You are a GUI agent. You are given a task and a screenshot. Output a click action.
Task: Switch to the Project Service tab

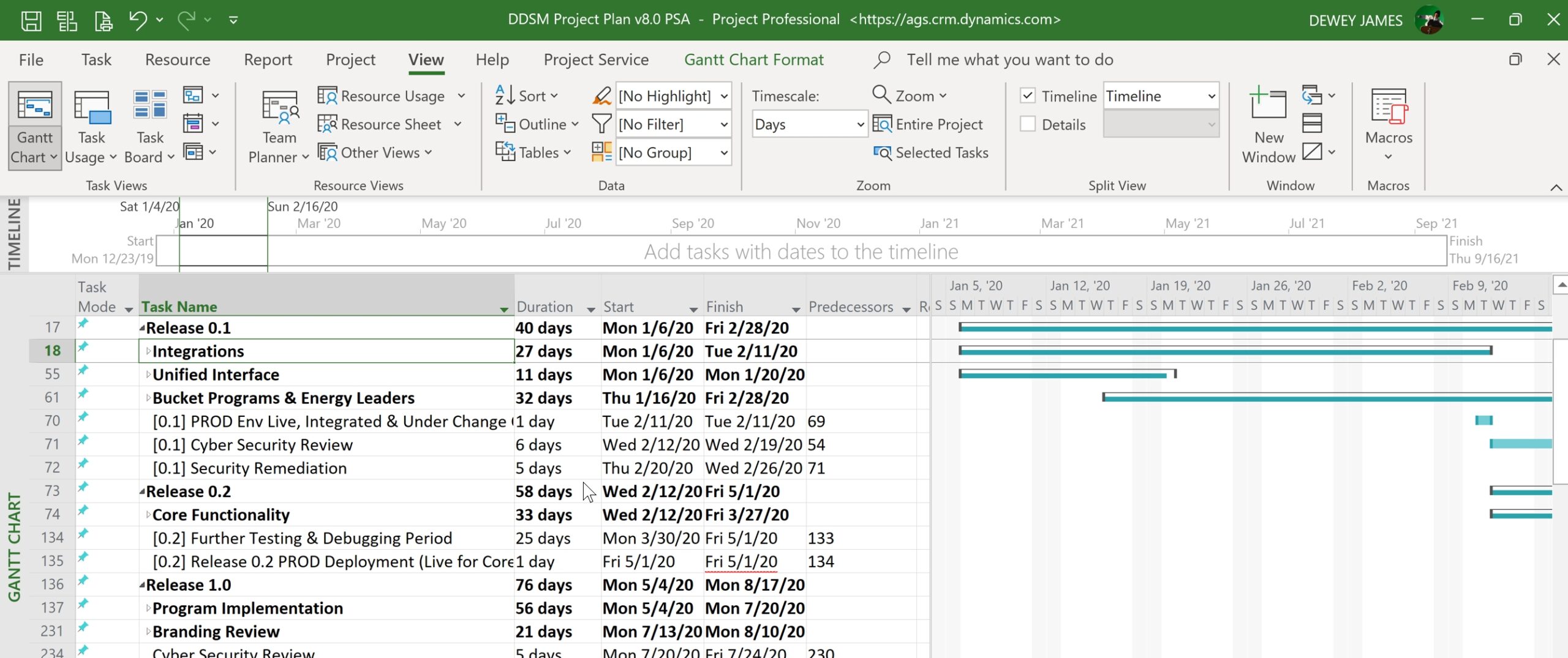point(596,59)
